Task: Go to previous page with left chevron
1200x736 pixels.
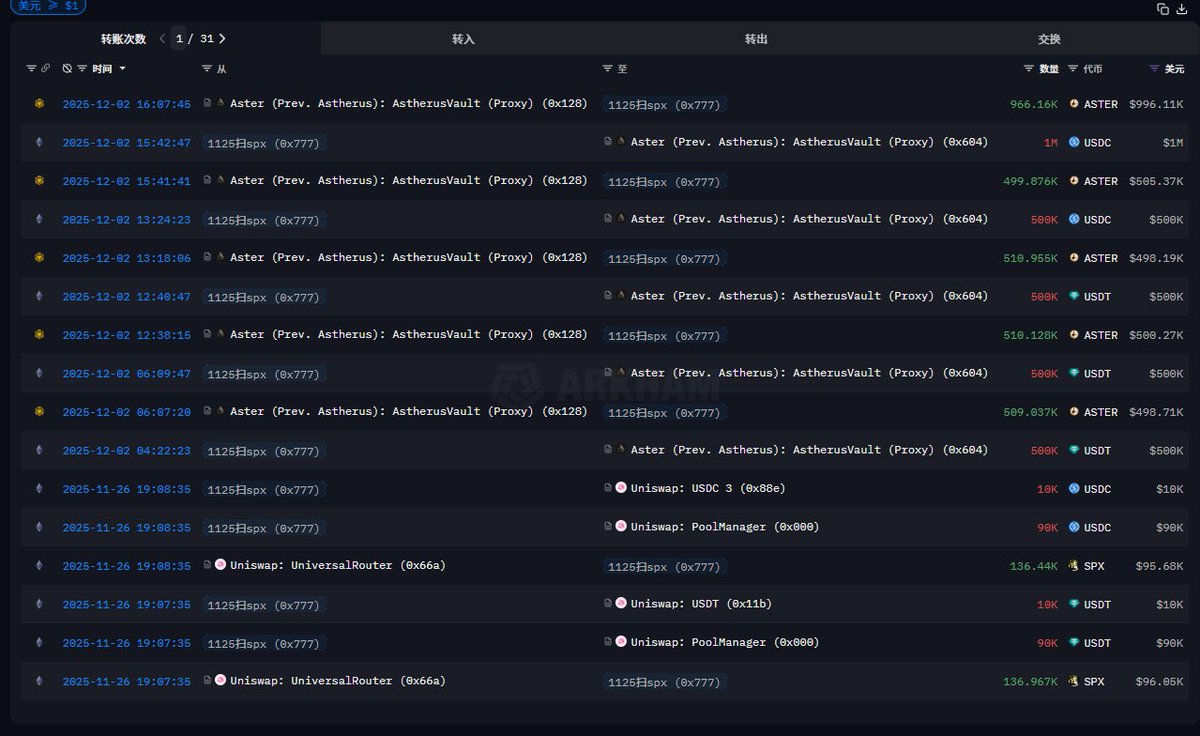Action: pyautogui.click(x=162, y=39)
